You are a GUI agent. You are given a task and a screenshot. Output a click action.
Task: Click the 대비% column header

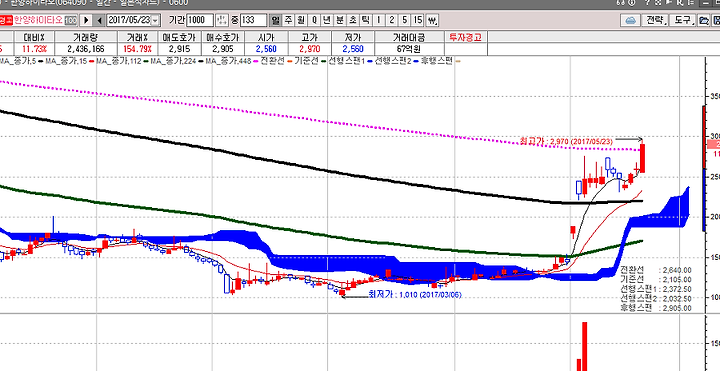[x=34, y=37]
